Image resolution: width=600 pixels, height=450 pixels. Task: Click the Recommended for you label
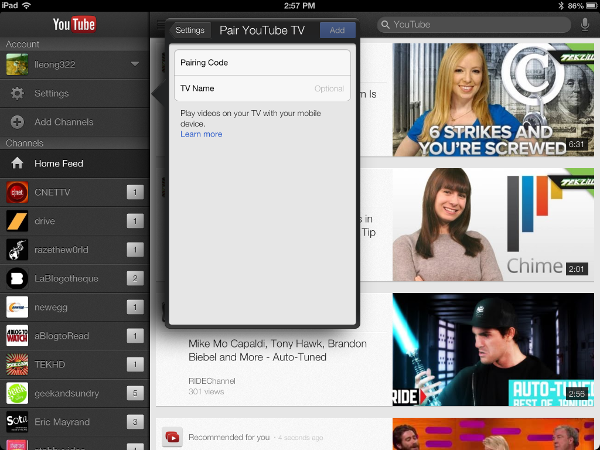pyautogui.click(x=229, y=437)
